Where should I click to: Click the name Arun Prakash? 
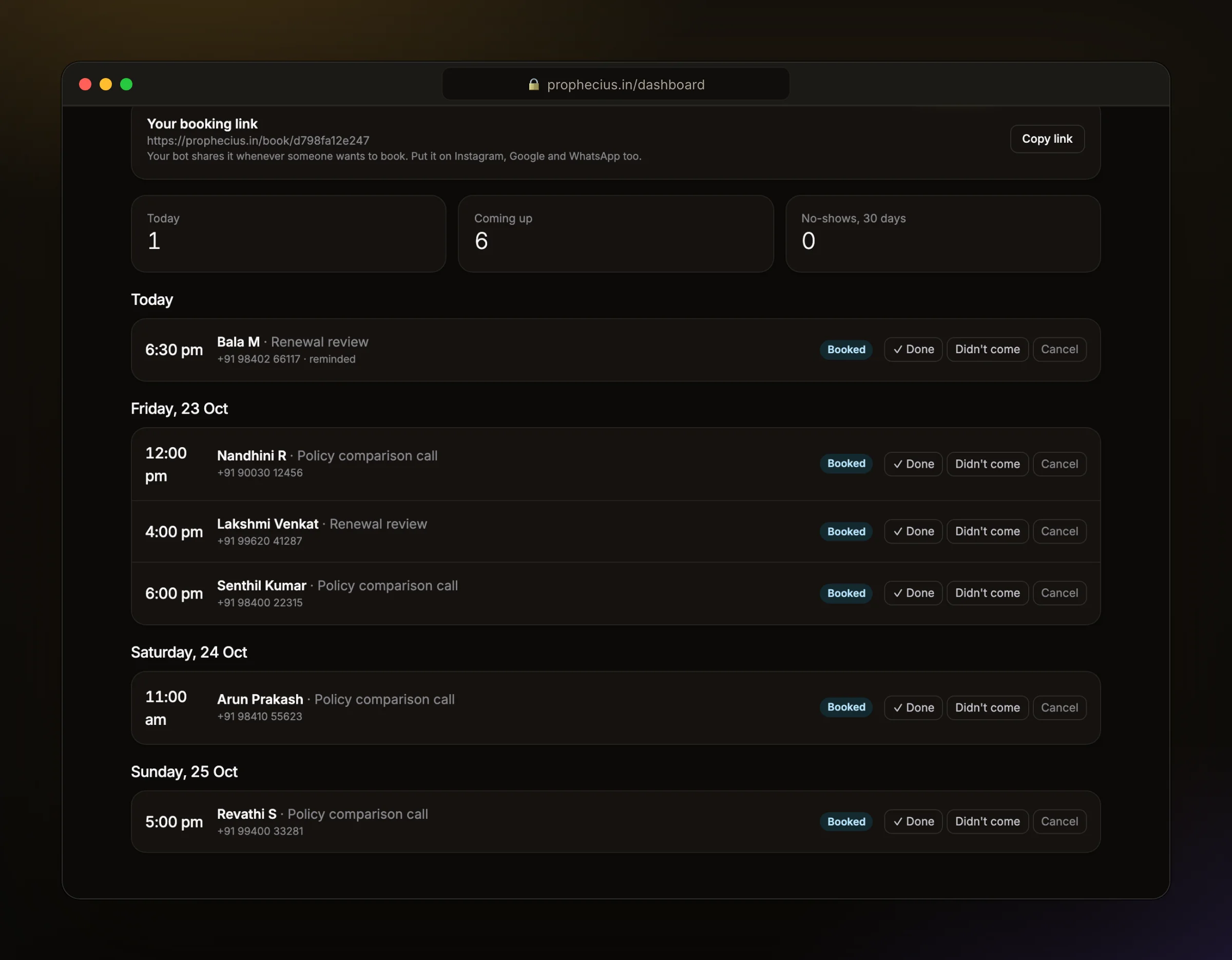tap(260, 699)
